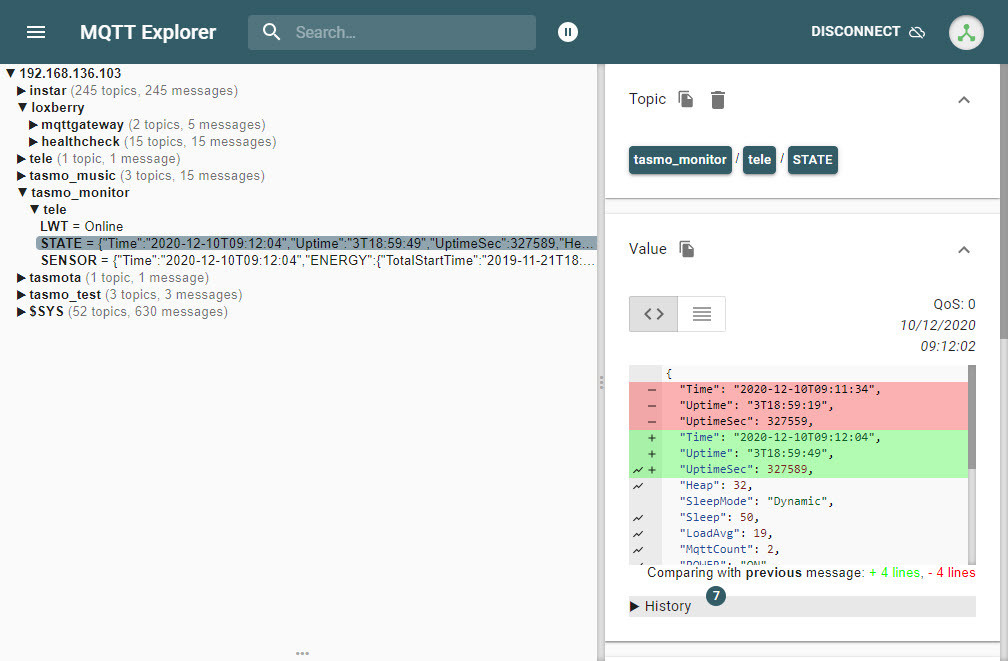Click the value diff scrollbar
Viewport: 1008px width, 661px height.
[971, 417]
